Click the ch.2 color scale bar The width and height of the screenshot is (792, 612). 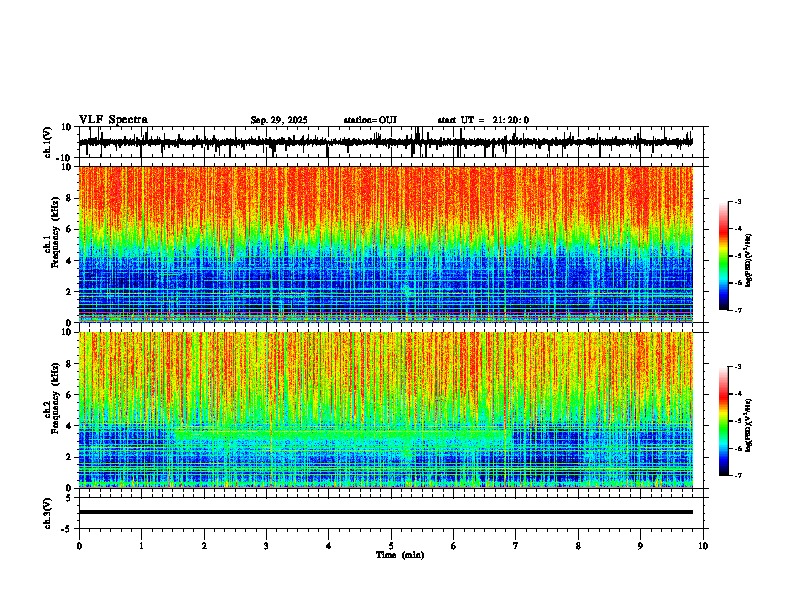coord(724,421)
